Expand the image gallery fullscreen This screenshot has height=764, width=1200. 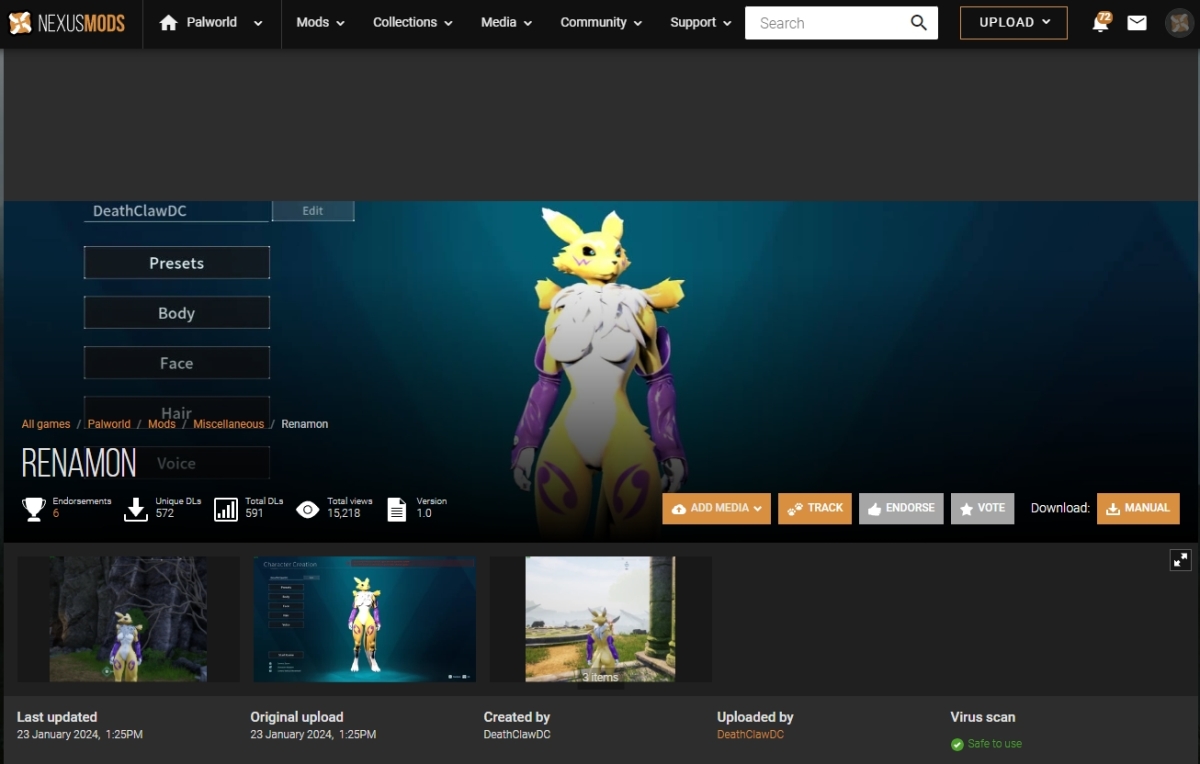point(1180,560)
